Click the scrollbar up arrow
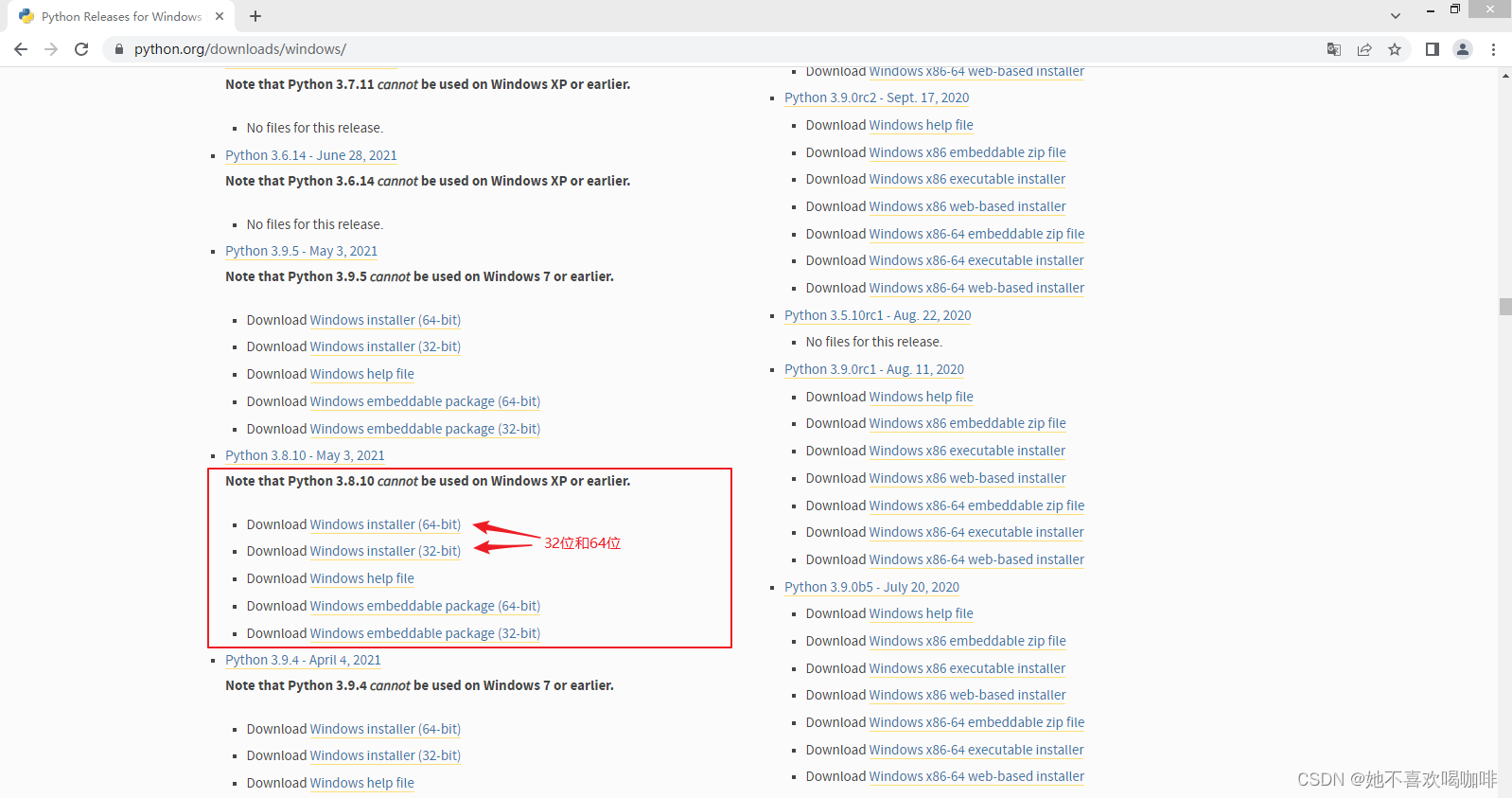The image size is (1512, 798). coord(1505,76)
